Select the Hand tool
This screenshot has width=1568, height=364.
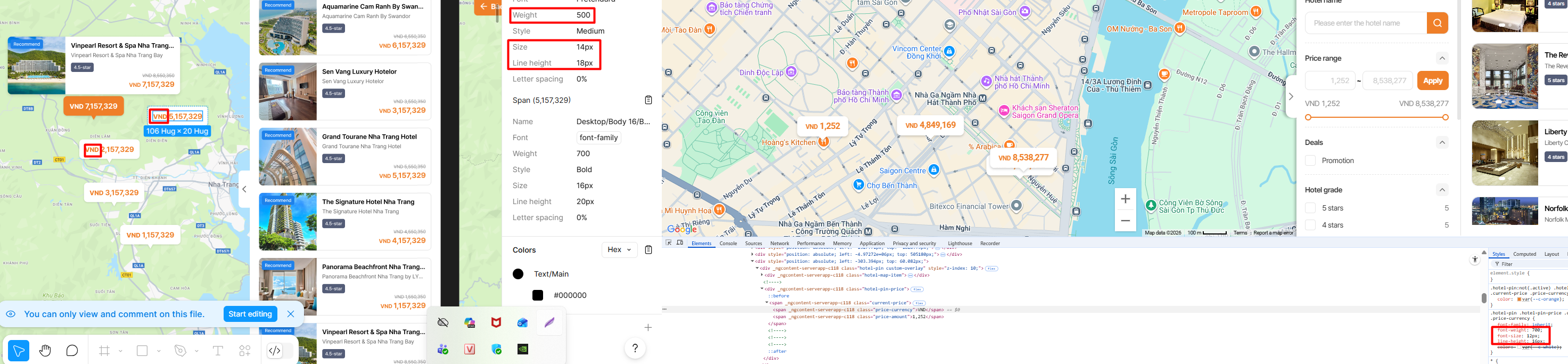coord(45,351)
